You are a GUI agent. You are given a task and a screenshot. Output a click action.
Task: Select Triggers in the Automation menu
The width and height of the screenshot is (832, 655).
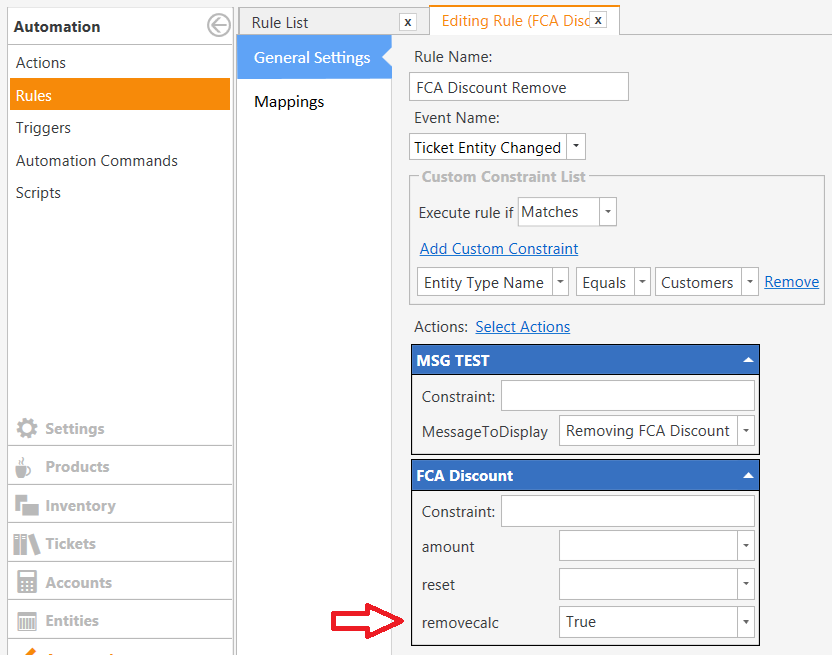(43, 128)
